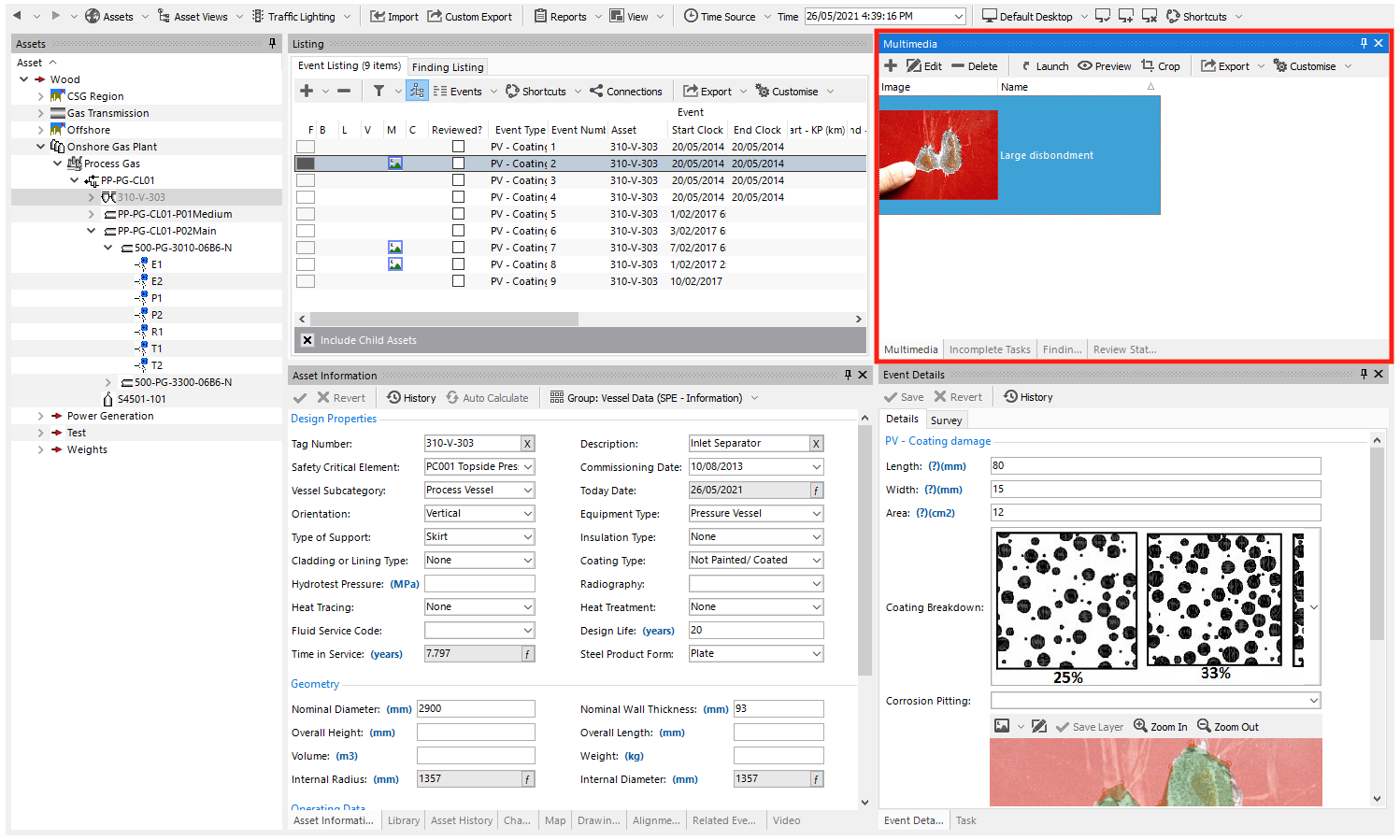Open History in Asset Information toolbar
This screenshot has height=840, width=1400.
(411, 398)
